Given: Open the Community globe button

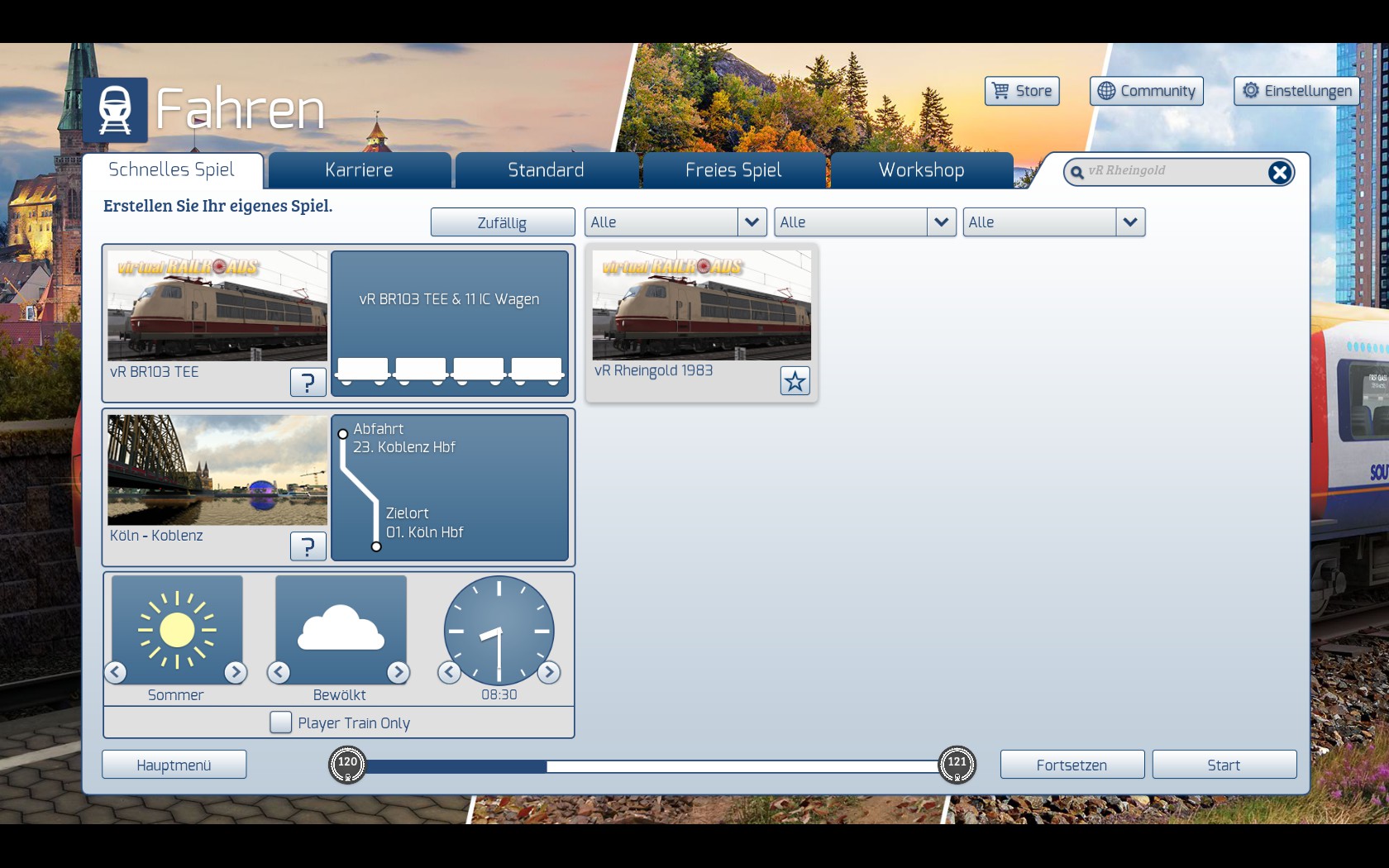Looking at the screenshot, I should (x=1146, y=91).
